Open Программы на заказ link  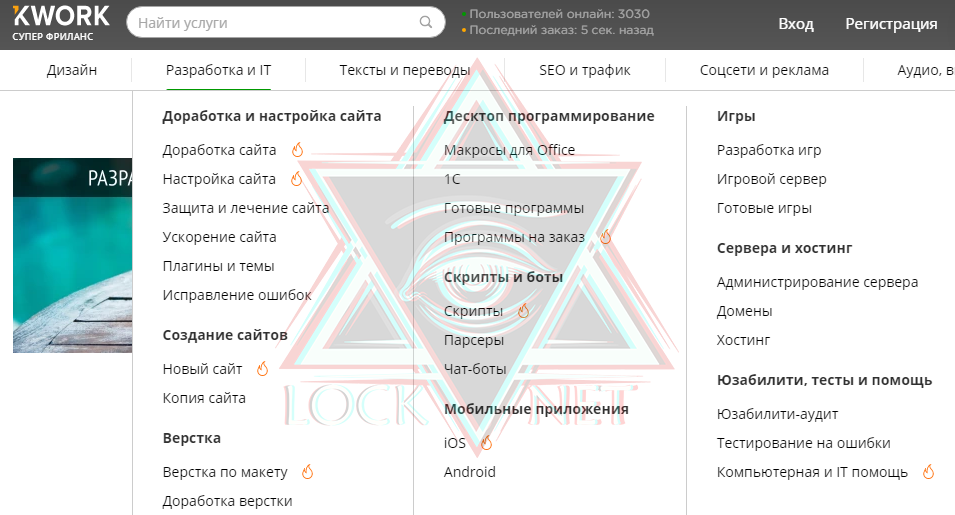[514, 237]
